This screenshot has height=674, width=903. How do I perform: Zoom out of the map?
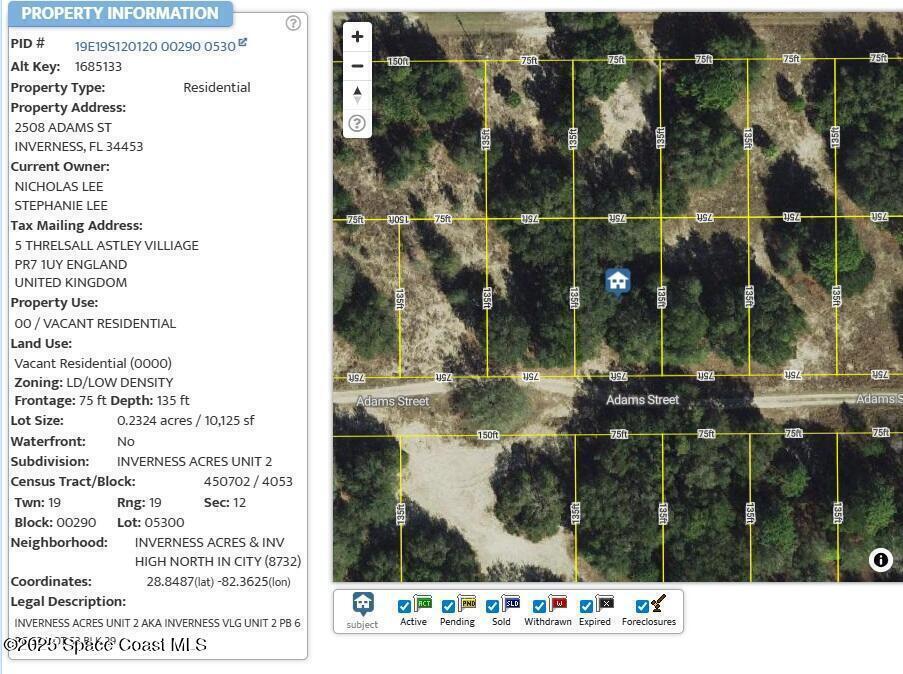pos(357,66)
